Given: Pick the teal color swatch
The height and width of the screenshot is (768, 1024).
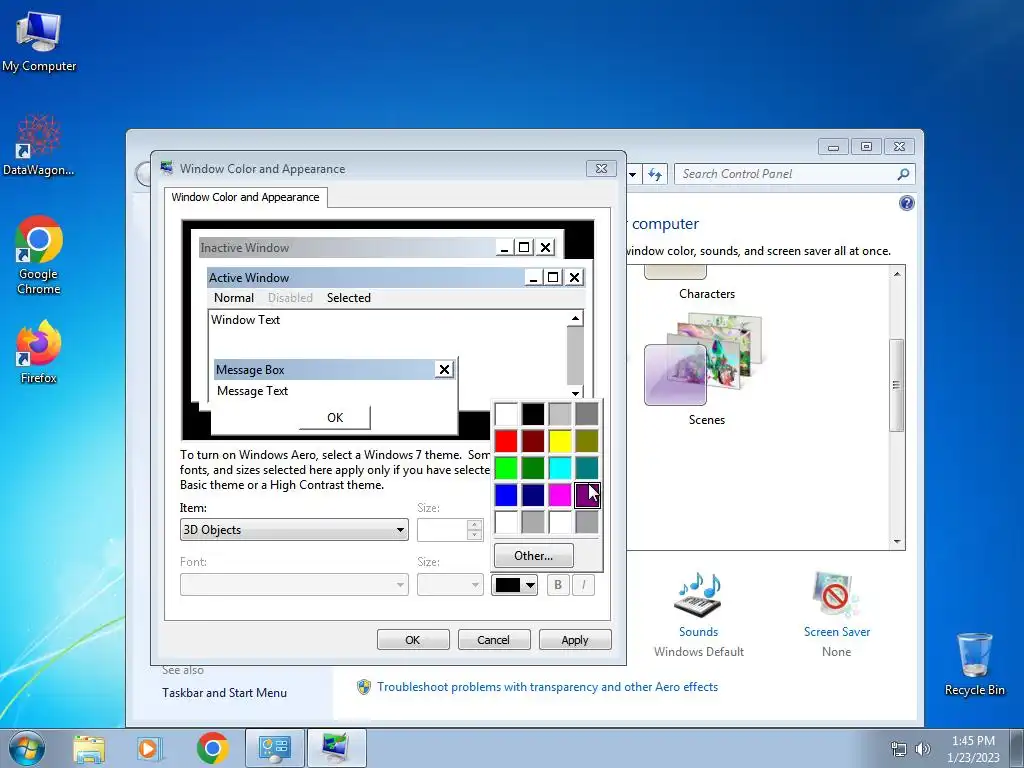Looking at the screenshot, I should (586, 468).
